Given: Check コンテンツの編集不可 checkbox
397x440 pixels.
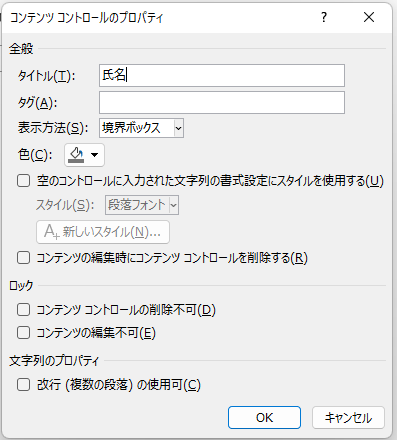Looking at the screenshot, I should [24, 333].
